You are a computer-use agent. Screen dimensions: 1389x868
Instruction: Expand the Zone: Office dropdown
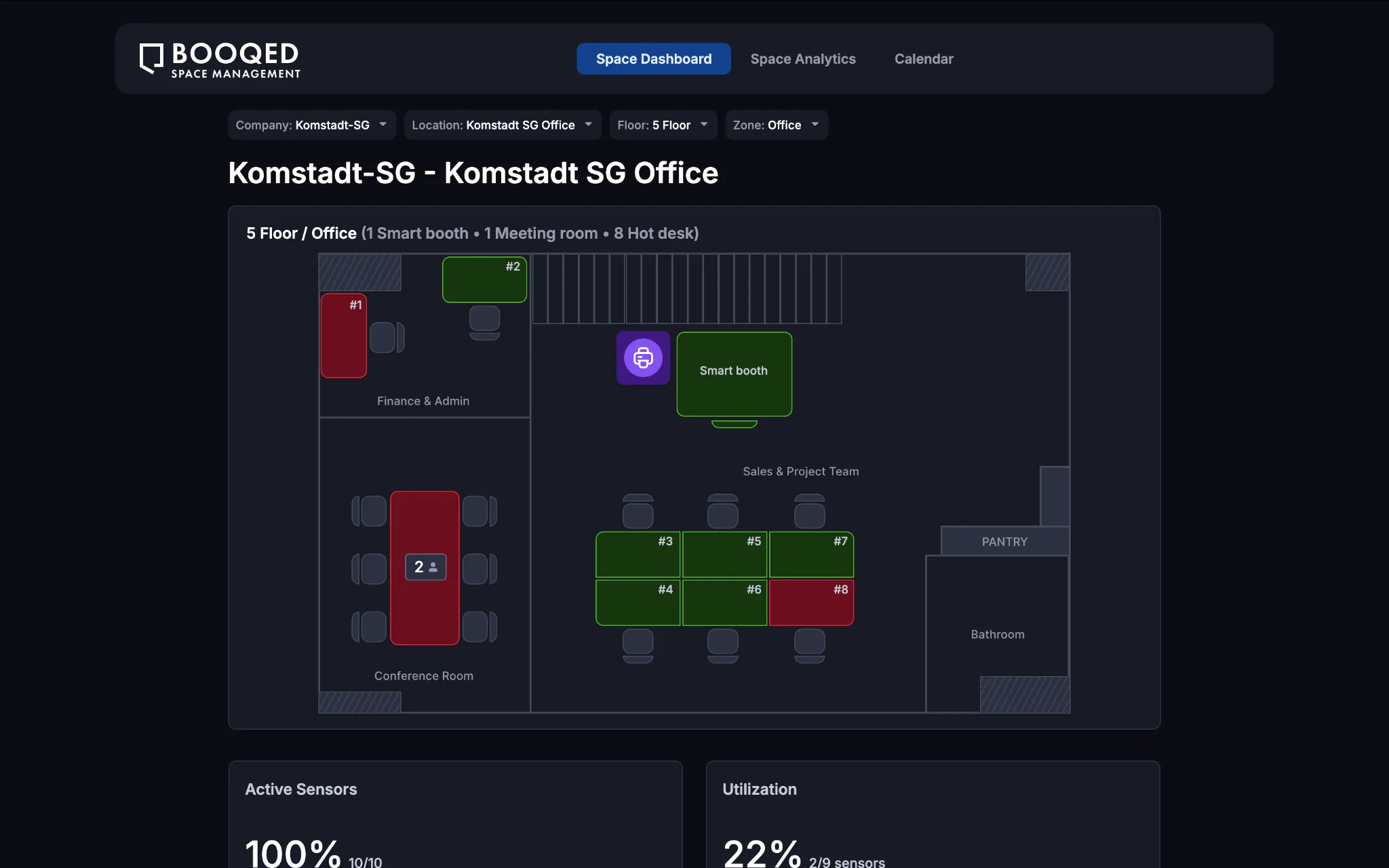click(777, 125)
